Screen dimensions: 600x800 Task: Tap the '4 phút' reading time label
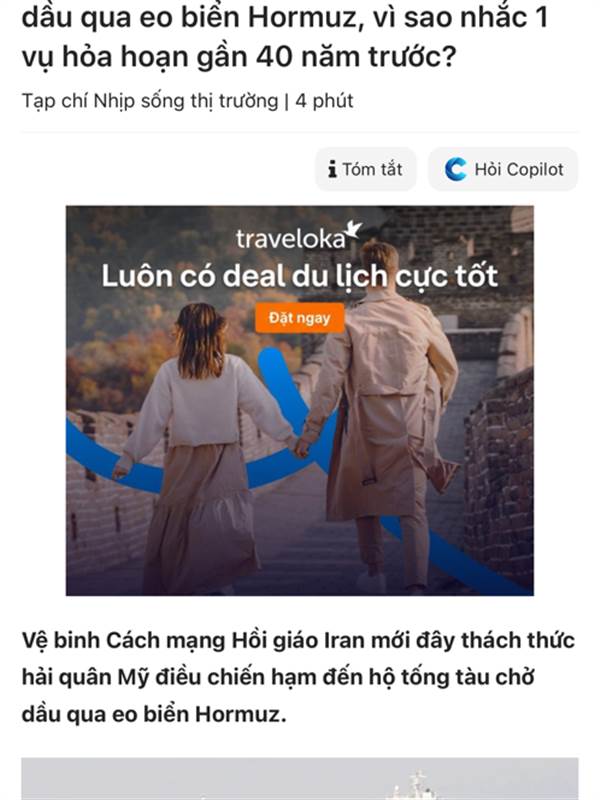tap(324, 101)
